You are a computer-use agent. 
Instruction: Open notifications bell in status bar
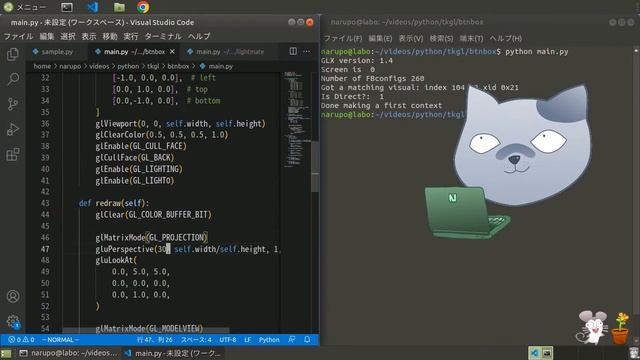click(x=307, y=340)
